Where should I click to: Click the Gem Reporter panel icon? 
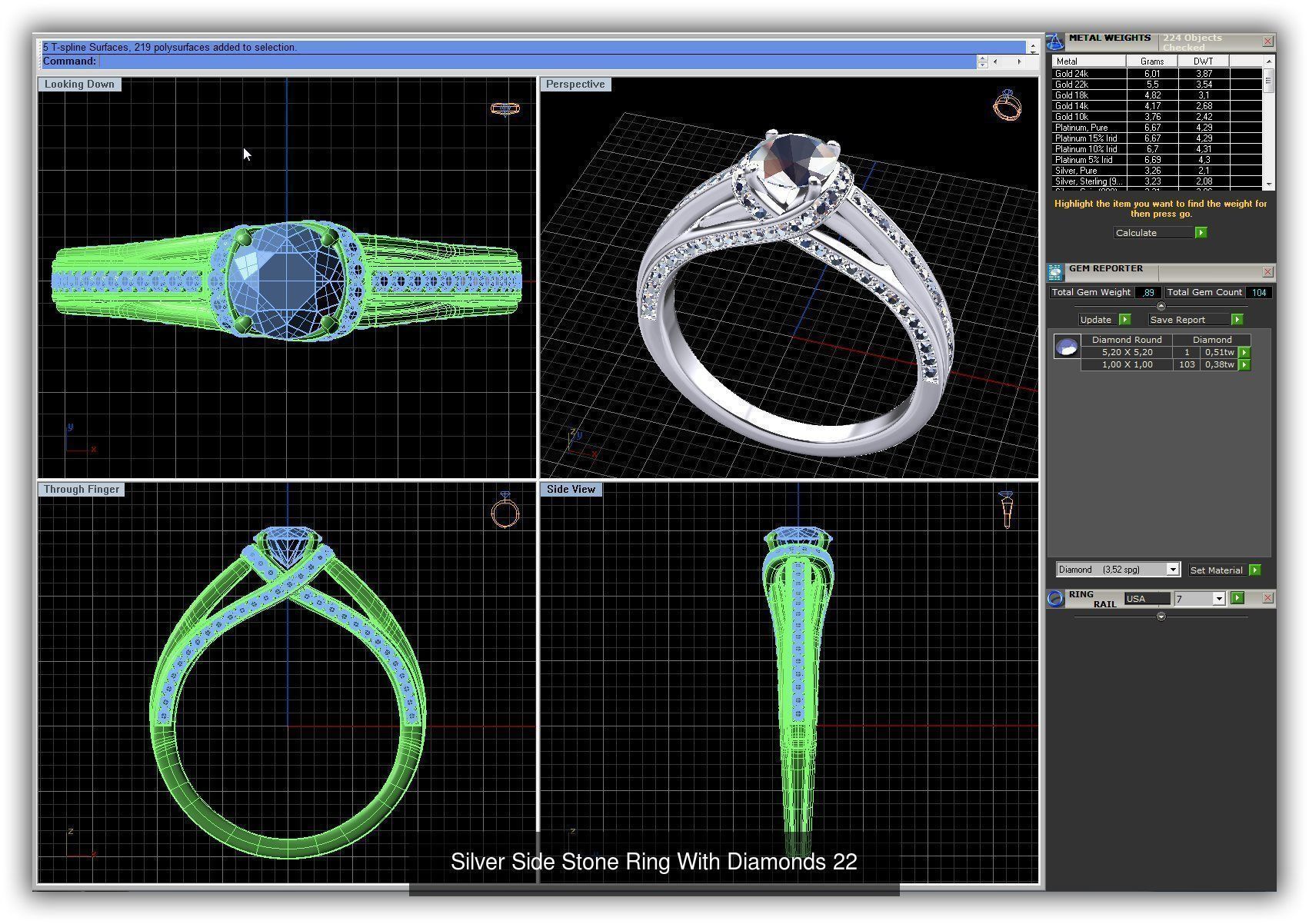pyautogui.click(x=1055, y=271)
